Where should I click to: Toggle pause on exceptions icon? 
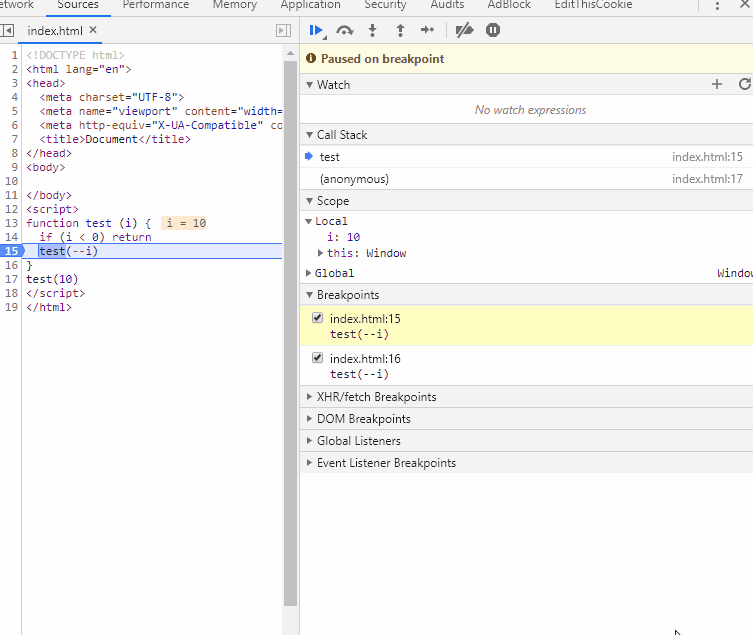pos(493,31)
